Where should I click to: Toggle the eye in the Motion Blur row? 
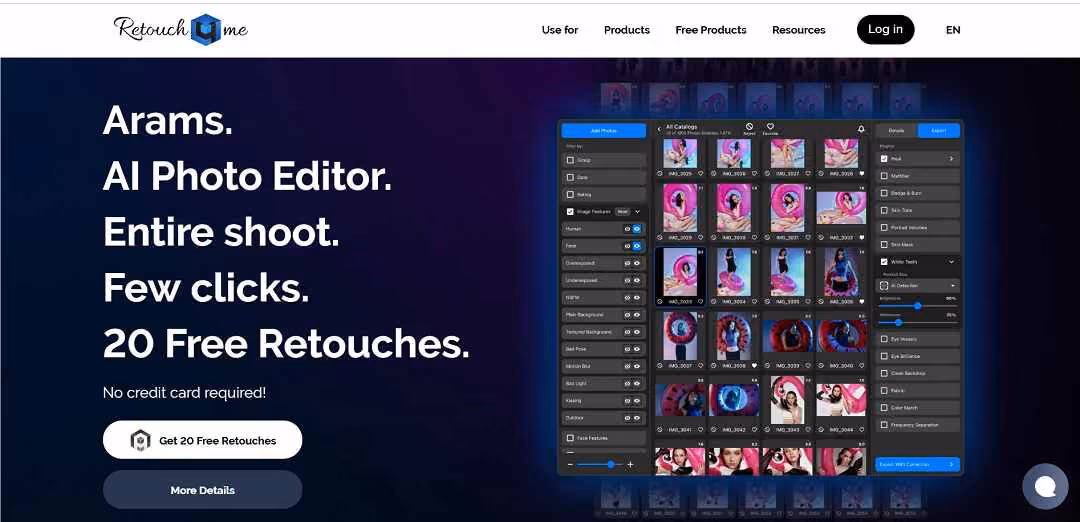[637, 366]
